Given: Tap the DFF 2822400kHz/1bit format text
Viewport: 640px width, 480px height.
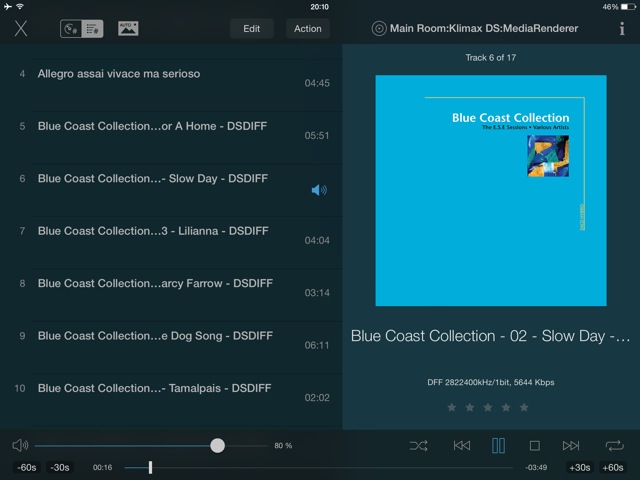Looking at the screenshot, I should [x=491, y=382].
